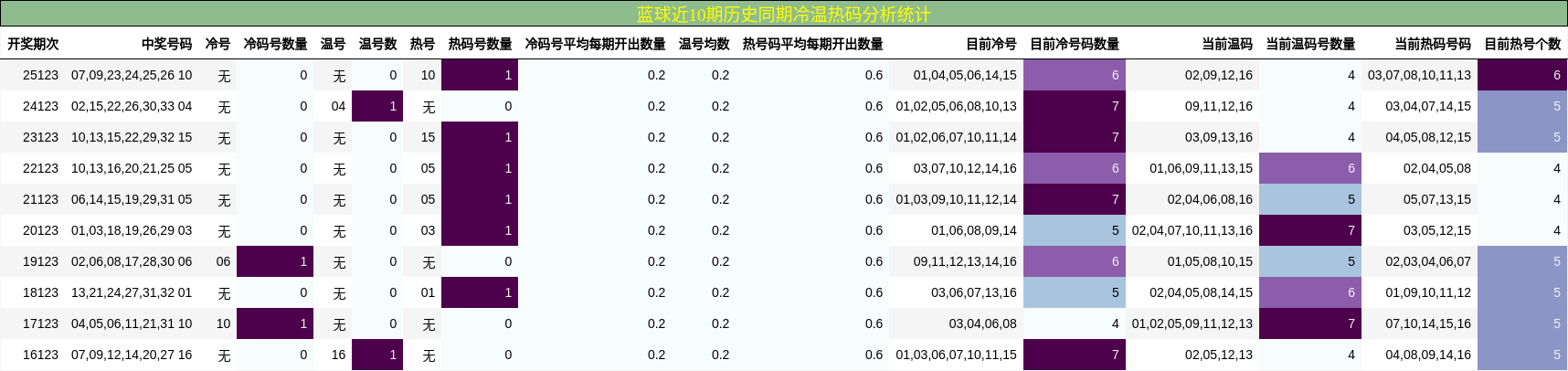Screen dimensions: 1568x371
Task: Select the 中奖号码 column header
Action: [x=166, y=44]
